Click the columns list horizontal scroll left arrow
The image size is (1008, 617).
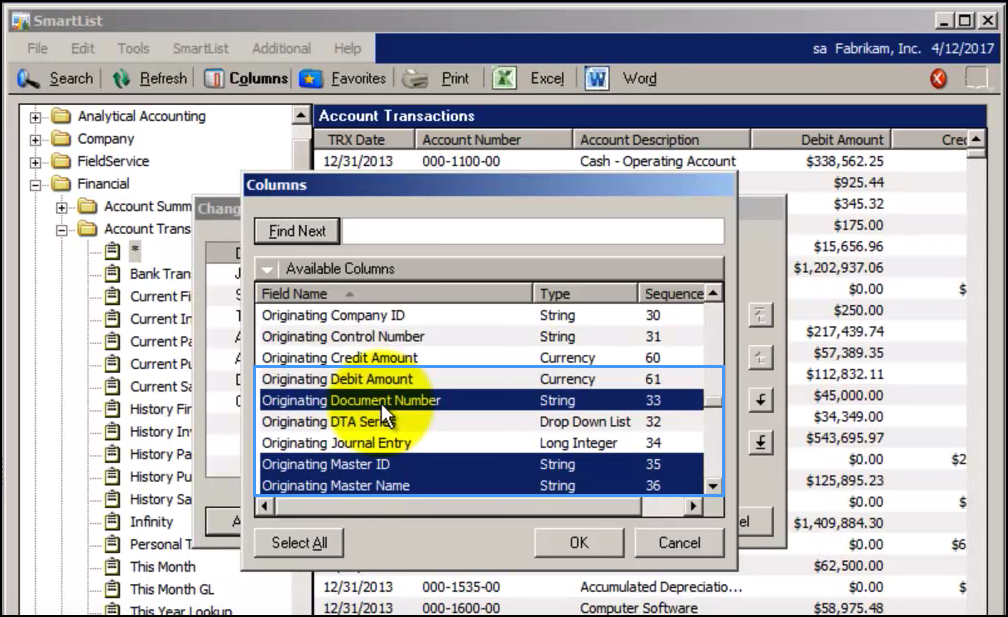coord(265,506)
